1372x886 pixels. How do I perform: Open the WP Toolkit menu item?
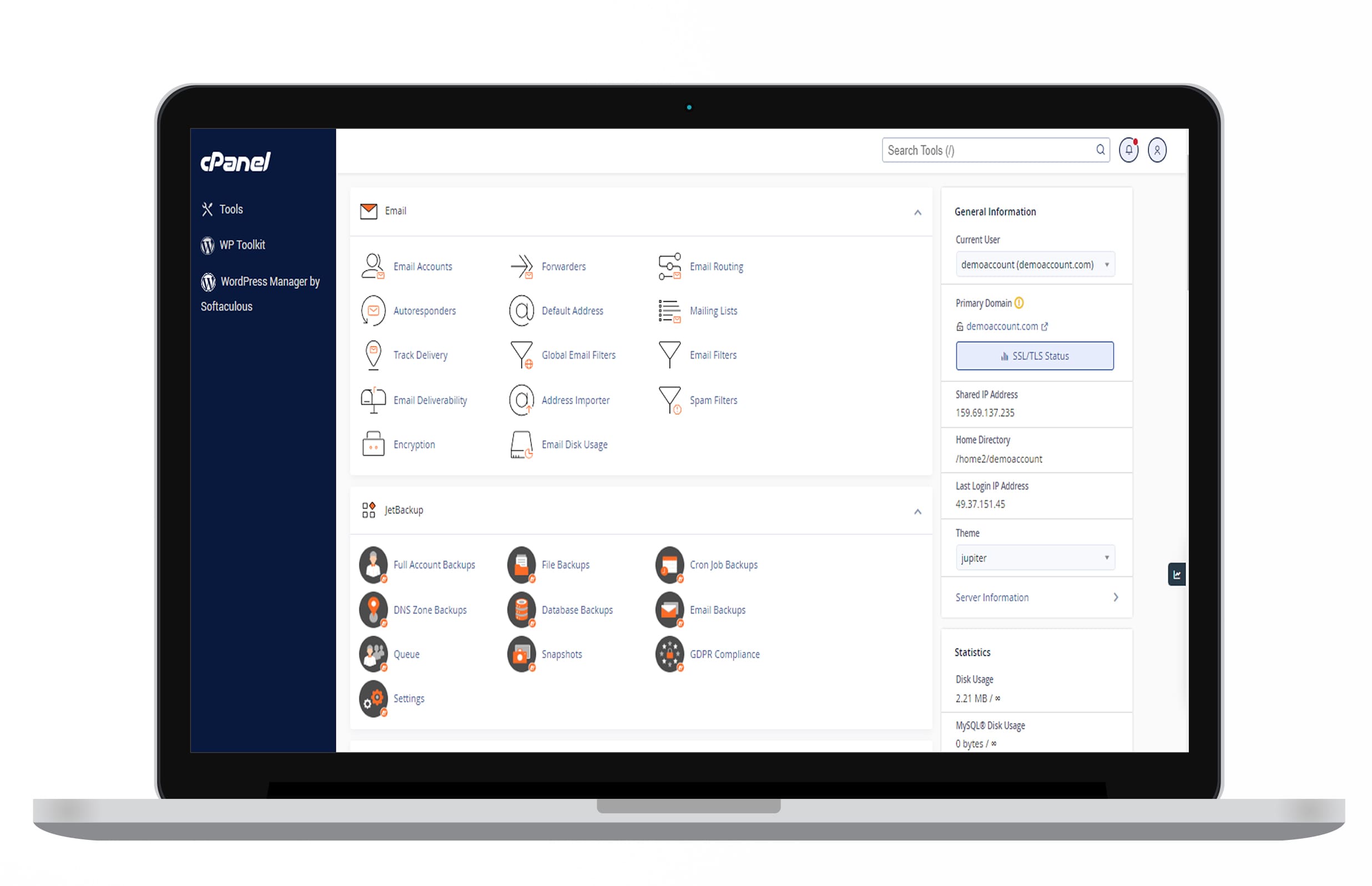click(x=243, y=245)
